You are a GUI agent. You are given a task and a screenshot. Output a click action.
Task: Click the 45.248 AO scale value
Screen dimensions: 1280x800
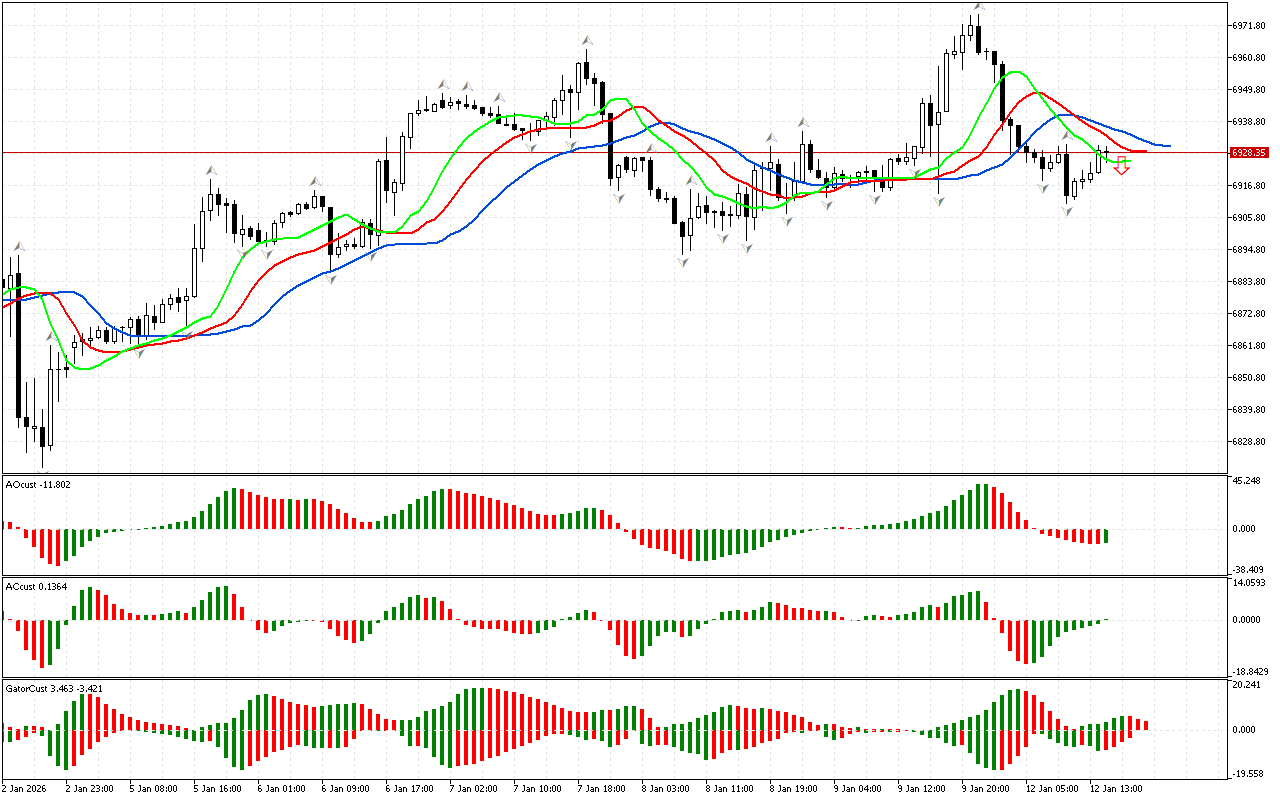point(1248,481)
